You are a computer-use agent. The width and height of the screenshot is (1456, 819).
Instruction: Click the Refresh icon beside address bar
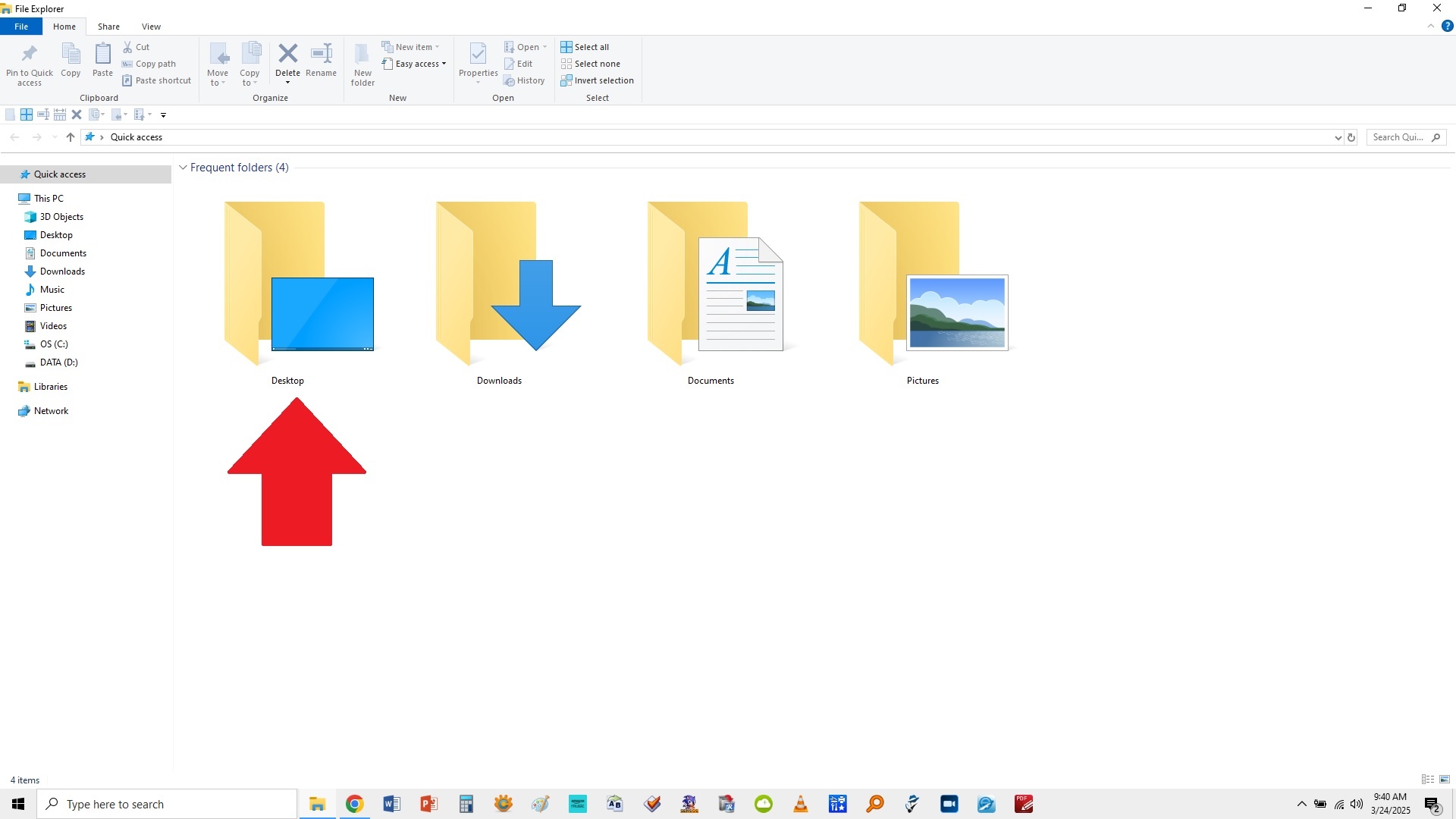coord(1351,137)
